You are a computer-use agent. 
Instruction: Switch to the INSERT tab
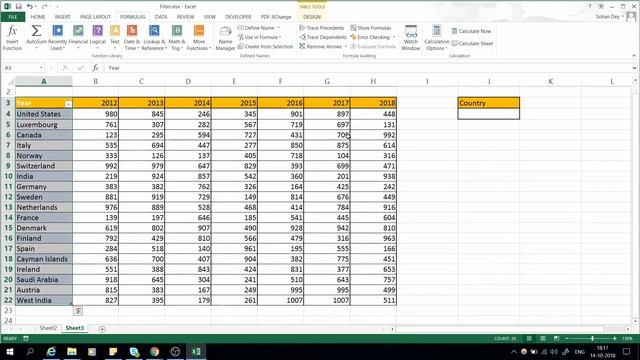click(62, 17)
